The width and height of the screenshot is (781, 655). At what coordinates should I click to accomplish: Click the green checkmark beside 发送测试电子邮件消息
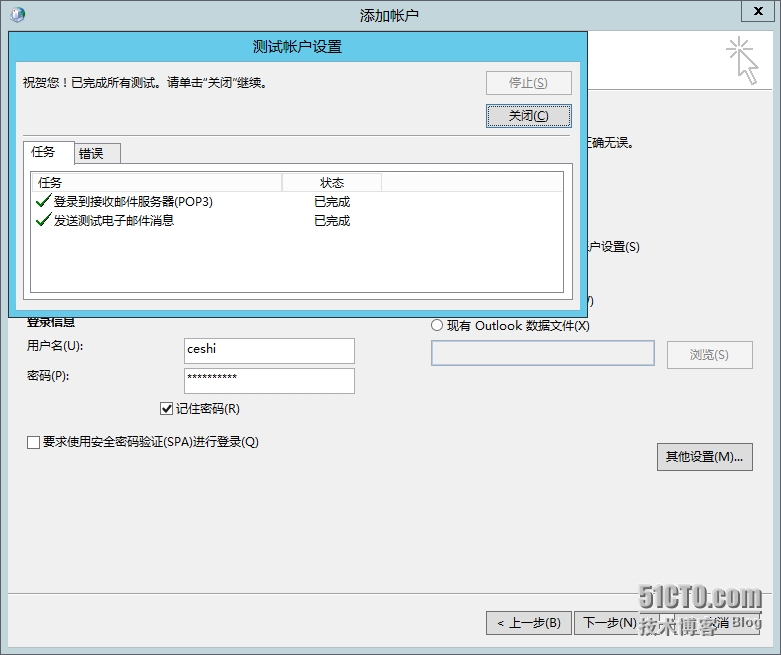[x=43, y=220]
